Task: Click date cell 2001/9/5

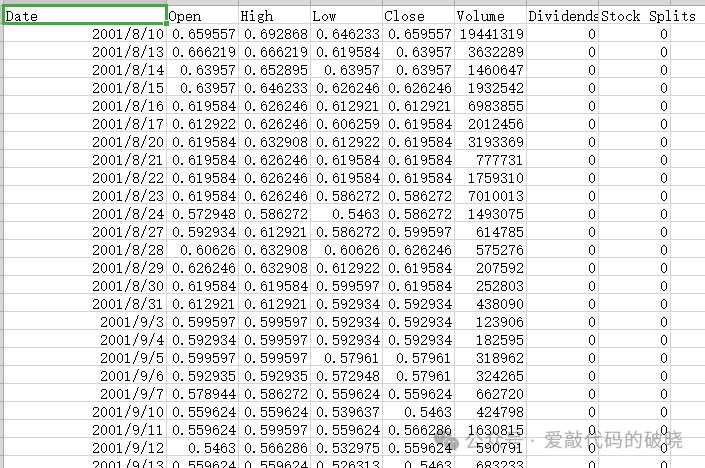Action: click(x=85, y=357)
